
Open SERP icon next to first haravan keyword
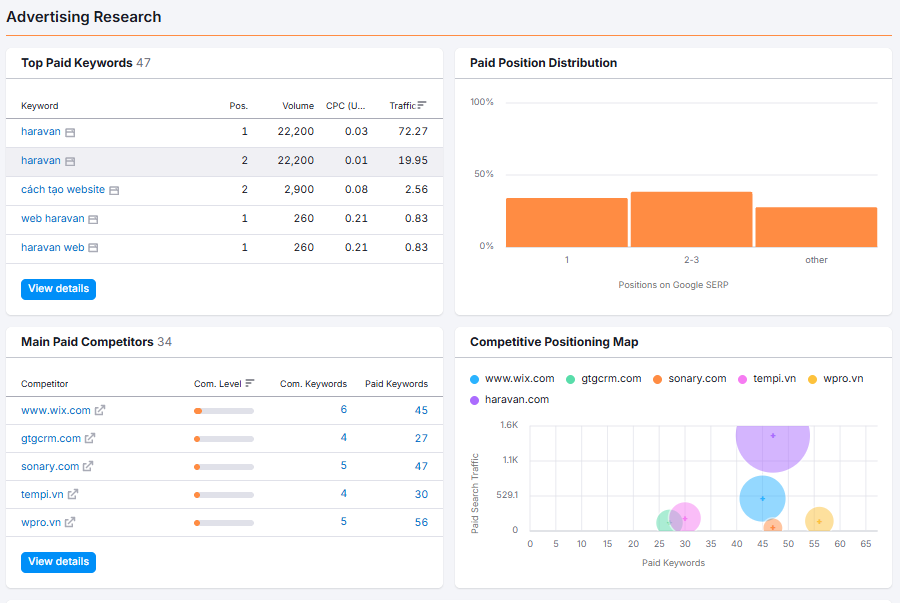click(x=70, y=133)
